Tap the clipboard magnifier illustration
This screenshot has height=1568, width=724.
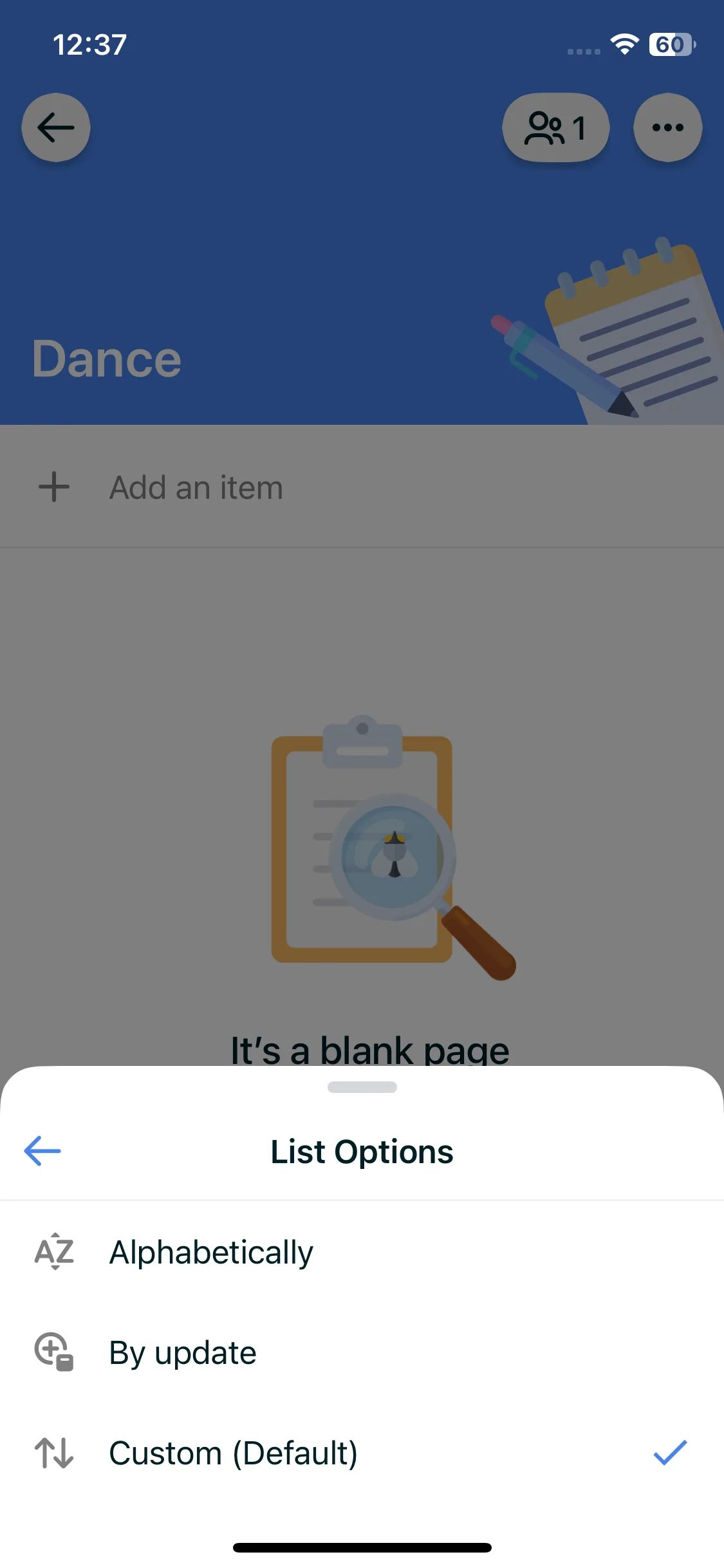click(393, 848)
